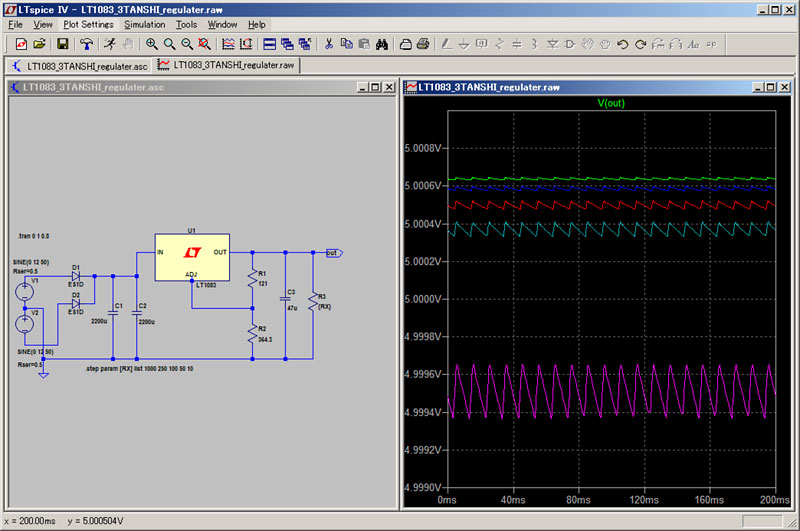The height and width of the screenshot is (531, 800).
Task: Click the .tran 0 1 0.8 directive
Action: coord(34,236)
